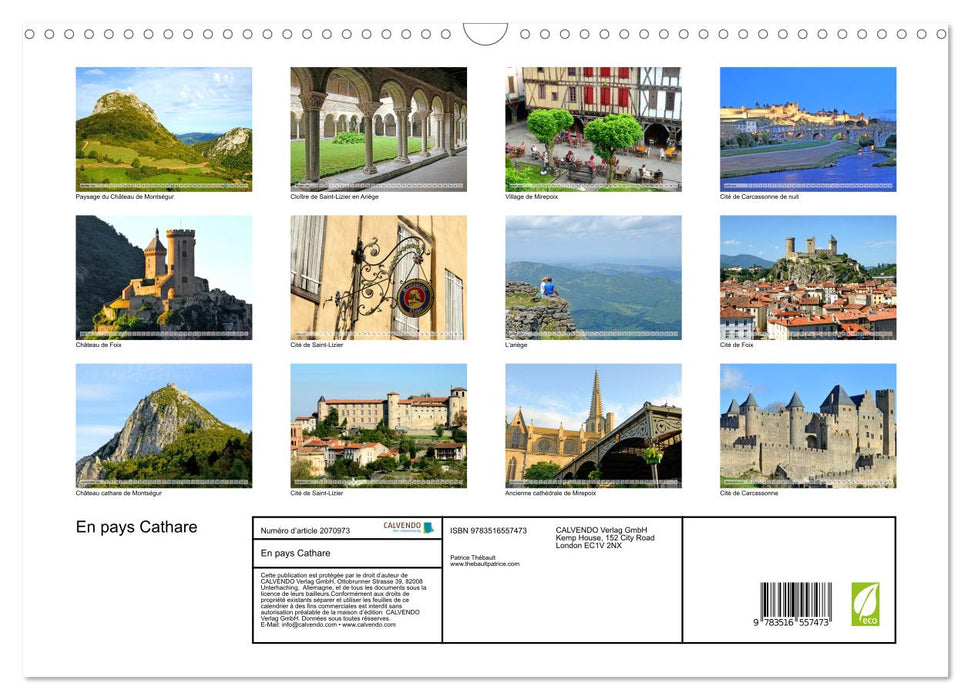Viewport: 971px width, 700px height.
Task: Click the ISBN 9783516557473 text
Action: (488, 531)
